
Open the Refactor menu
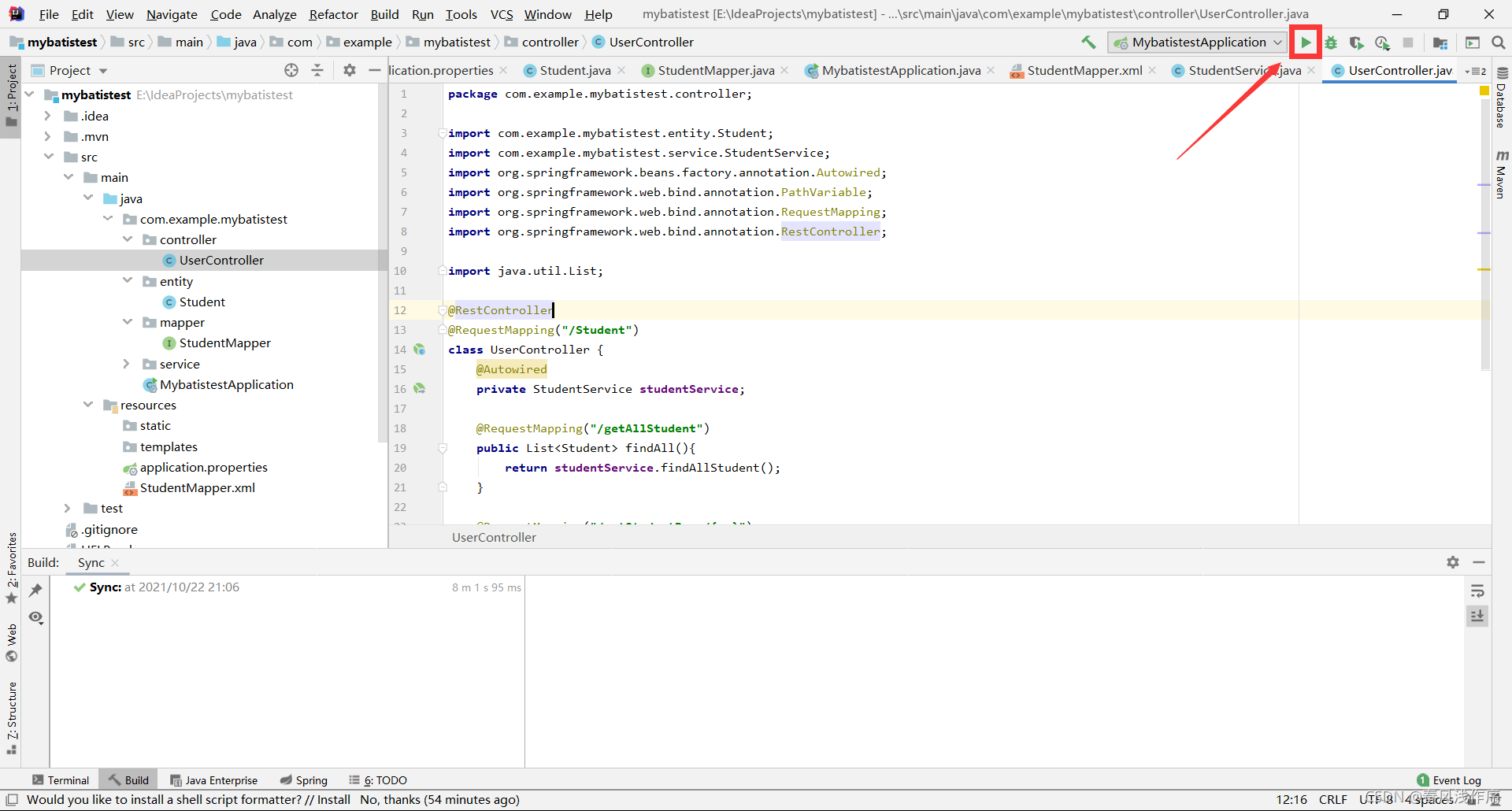click(x=333, y=14)
